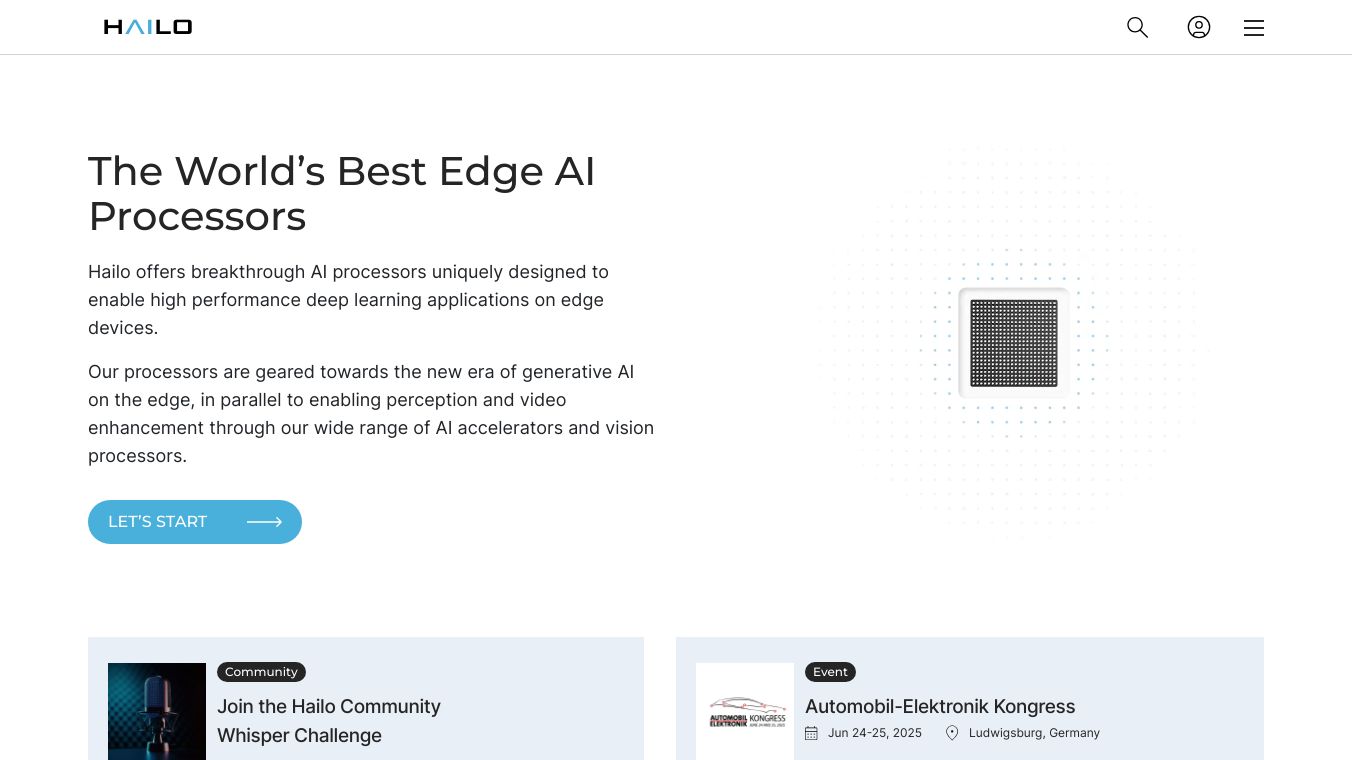Image resolution: width=1352 pixels, height=760 pixels.
Task: Click the Hailo logo
Action: point(148,27)
